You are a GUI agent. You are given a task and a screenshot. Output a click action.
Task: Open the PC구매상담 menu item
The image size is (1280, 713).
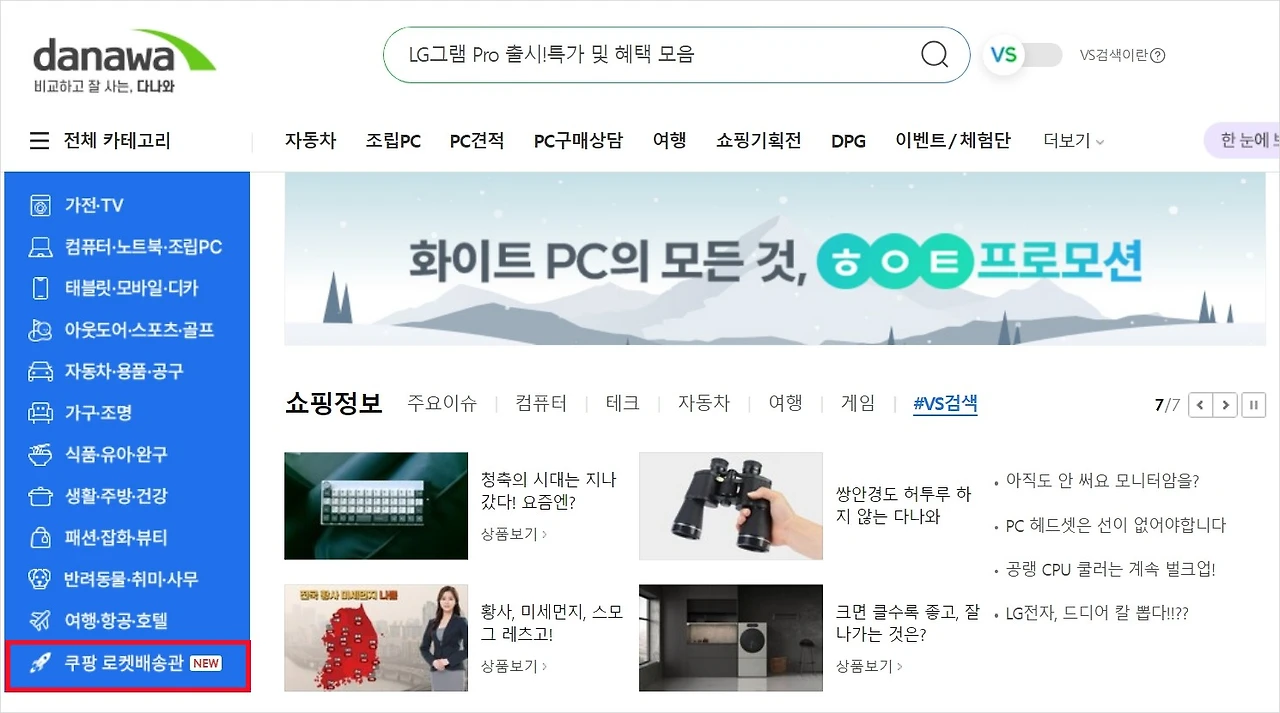coord(578,141)
